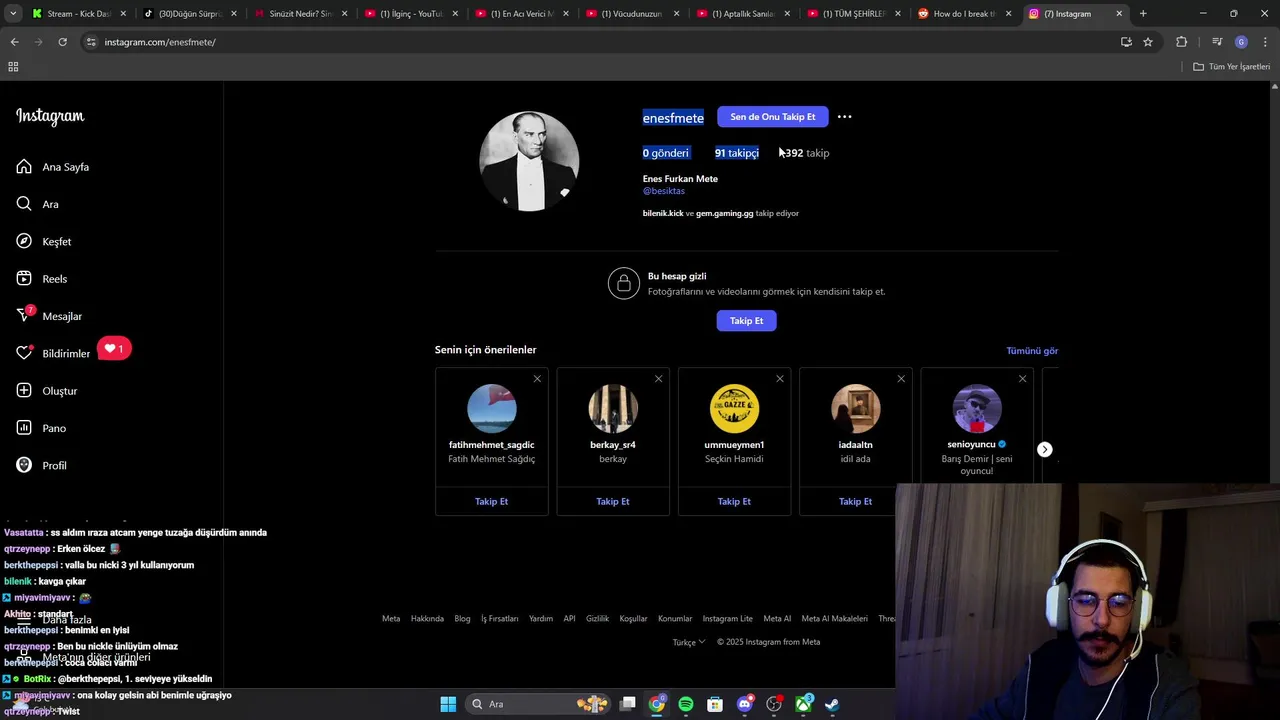Switch to the Sinüzit Nedir tab
The height and width of the screenshot is (720, 1280).
pyautogui.click(x=300, y=14)
